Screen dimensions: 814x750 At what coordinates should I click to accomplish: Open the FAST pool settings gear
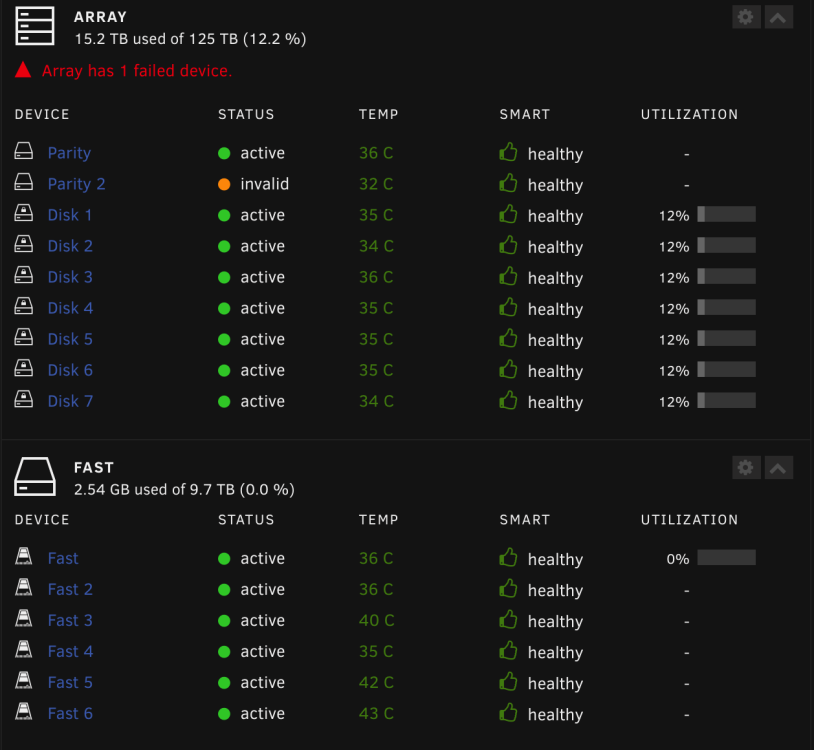click(x=746, y=468)
